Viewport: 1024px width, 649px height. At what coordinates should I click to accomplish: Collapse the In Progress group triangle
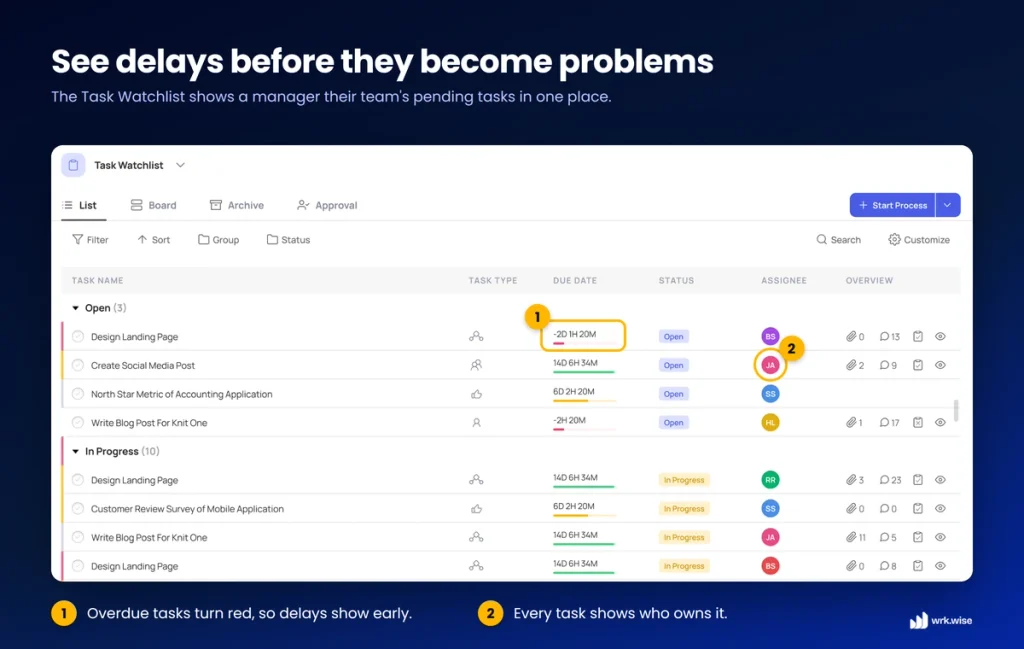coord(75,451)
